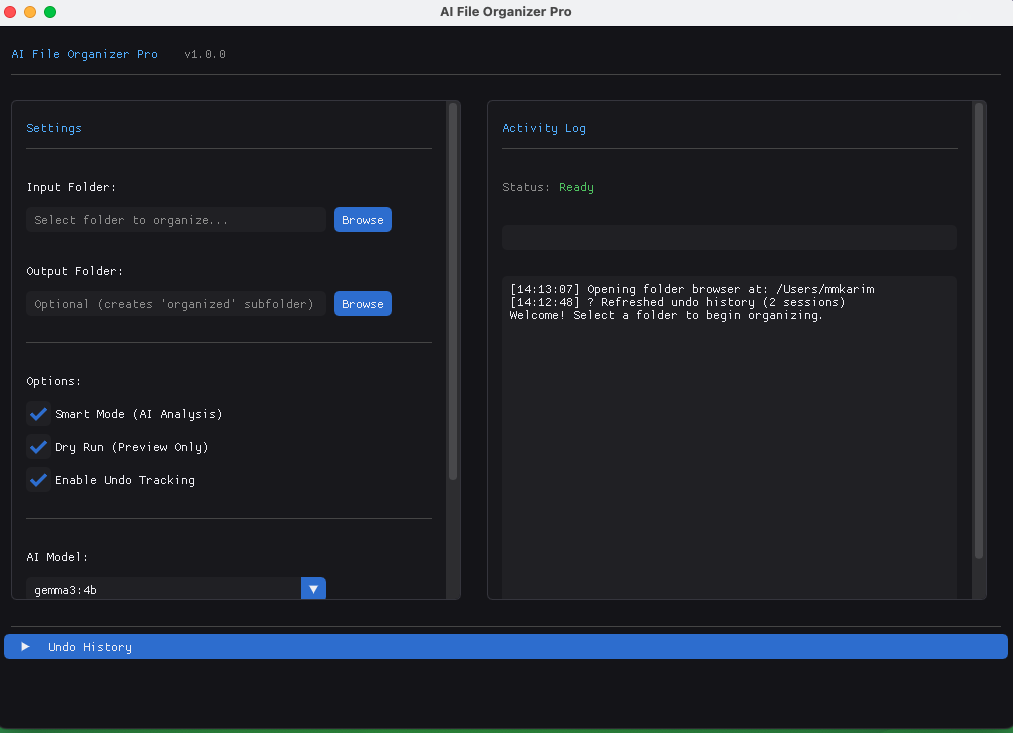
Task: Click the 'Options:' label
Action: 54,381
